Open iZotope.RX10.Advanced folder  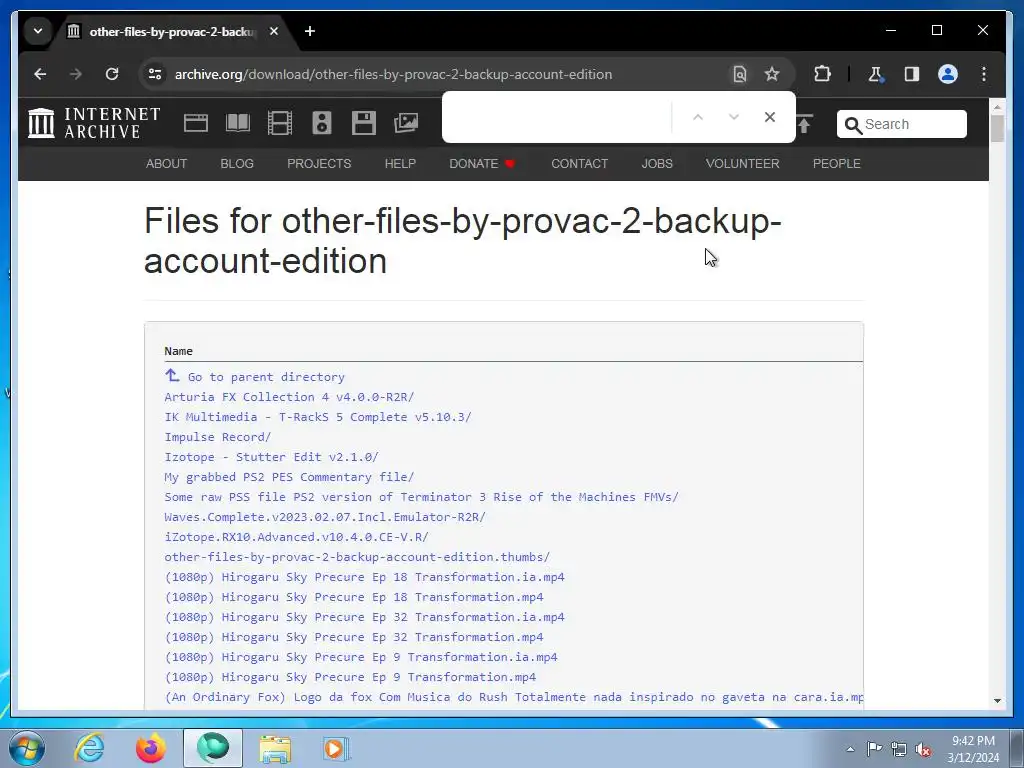[296, 537]
